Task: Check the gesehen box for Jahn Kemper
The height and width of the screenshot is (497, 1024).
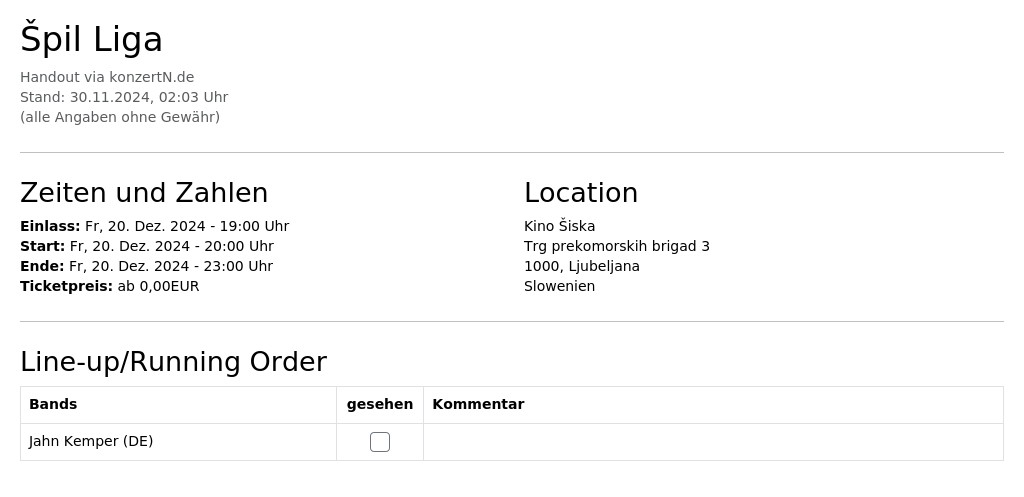Action: click(379, 442)
